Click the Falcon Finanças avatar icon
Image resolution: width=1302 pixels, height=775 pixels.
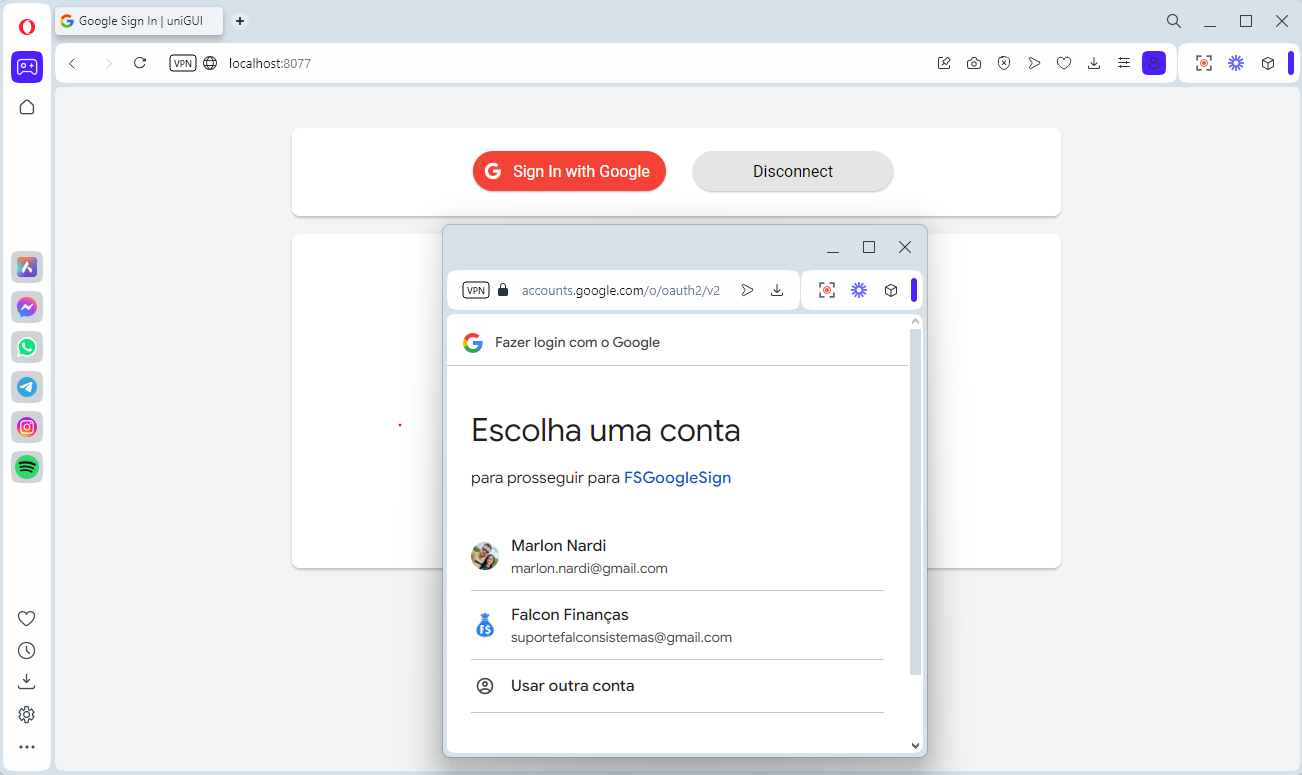(485, 625)
